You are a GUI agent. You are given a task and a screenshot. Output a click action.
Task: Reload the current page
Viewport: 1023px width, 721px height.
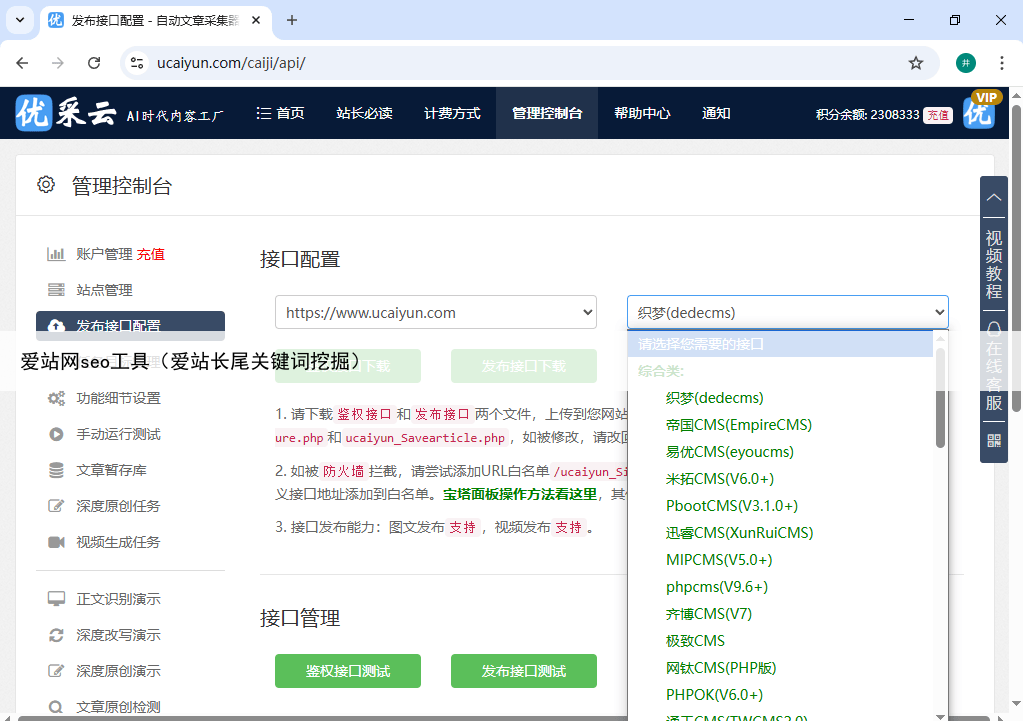[94, 63]
